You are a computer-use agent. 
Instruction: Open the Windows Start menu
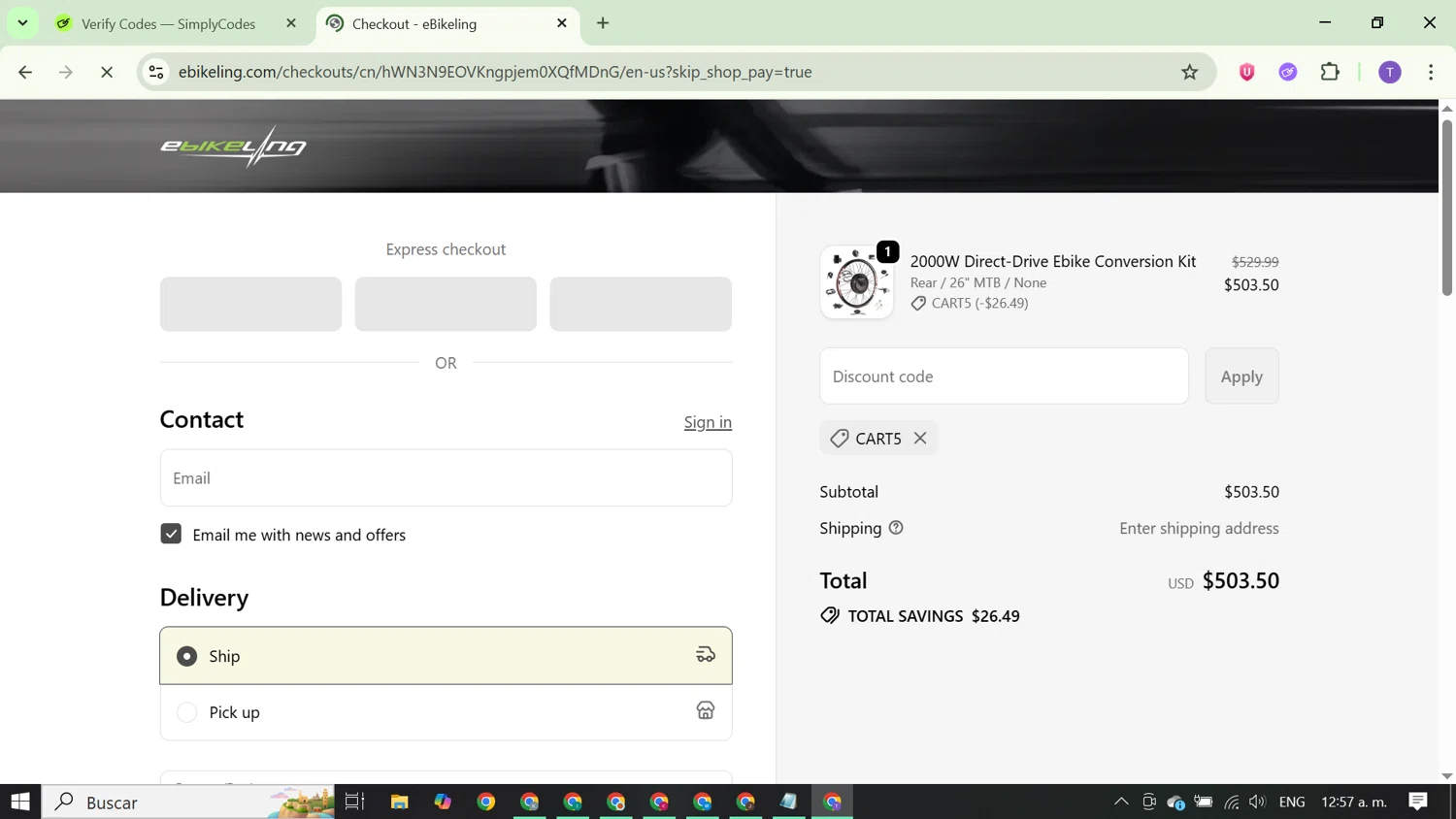[20, 802]
